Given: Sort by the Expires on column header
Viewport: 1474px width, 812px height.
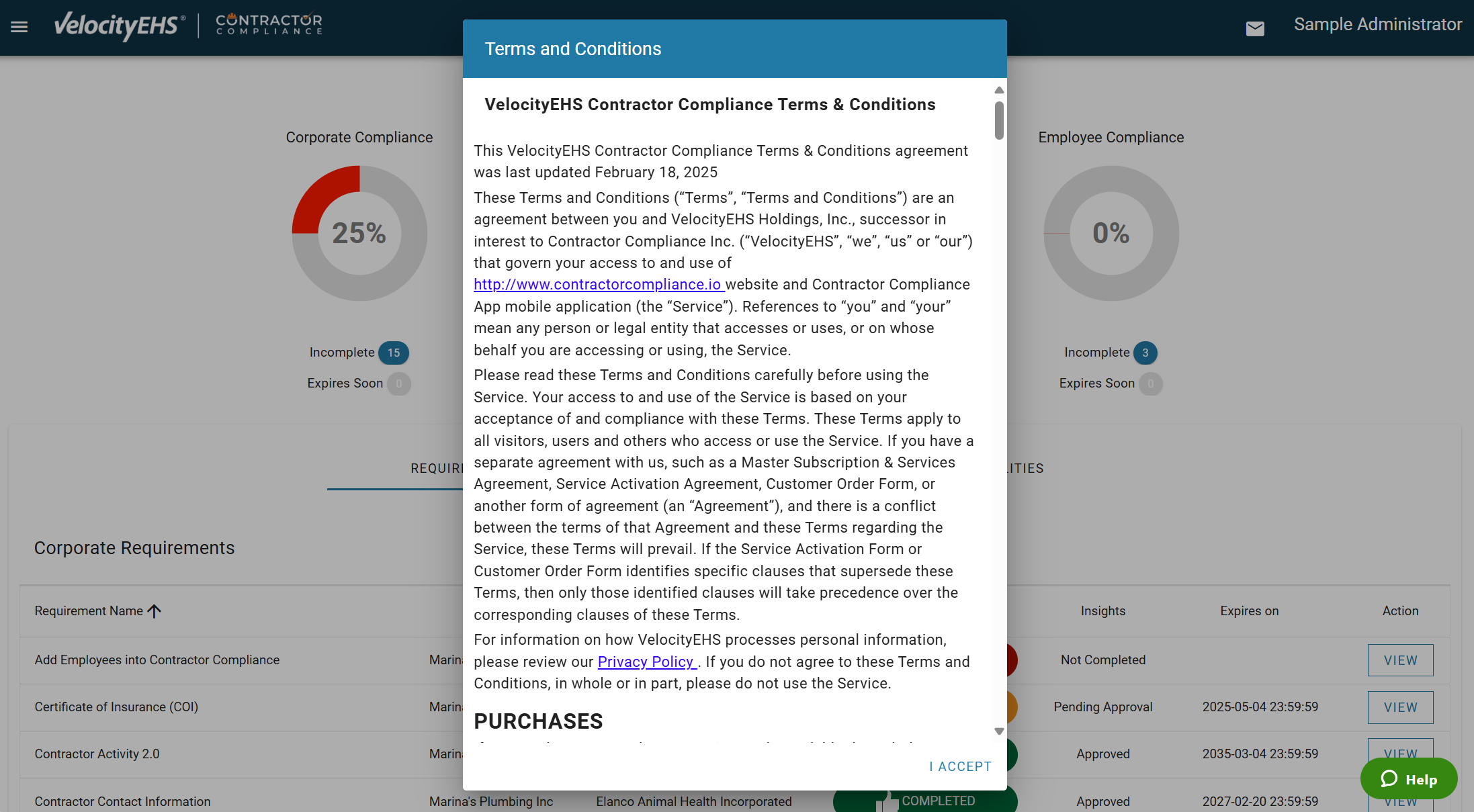Looking at the screenshot, I should 1249,611.
